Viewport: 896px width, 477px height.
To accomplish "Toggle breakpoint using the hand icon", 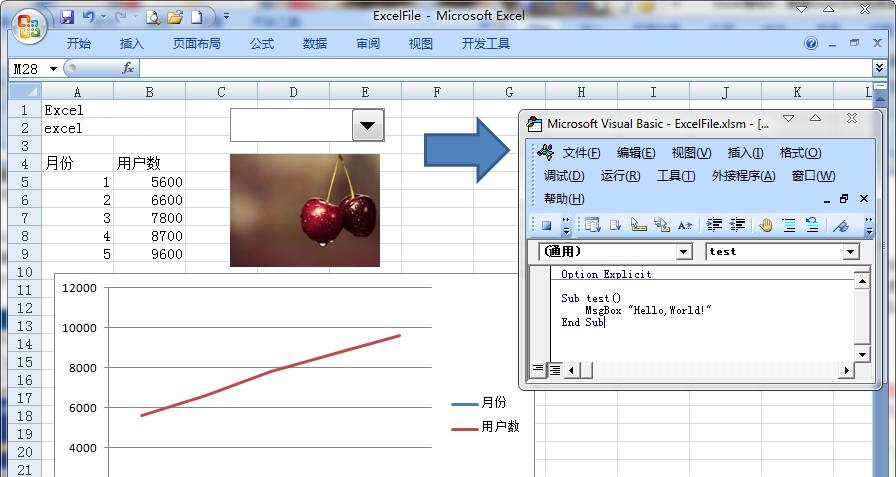I will coord(766,225).
